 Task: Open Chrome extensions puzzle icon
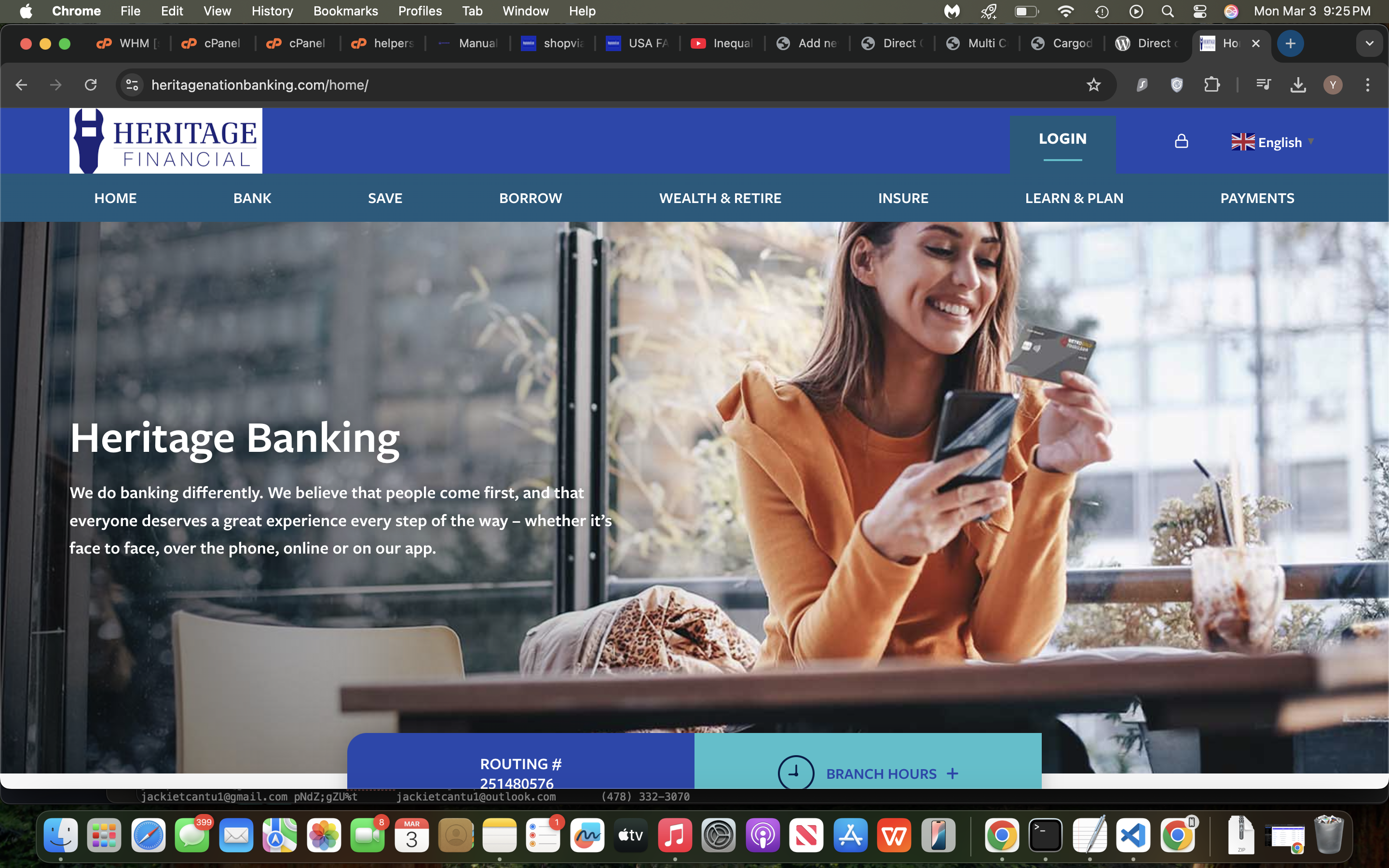tap(1212, 85)
